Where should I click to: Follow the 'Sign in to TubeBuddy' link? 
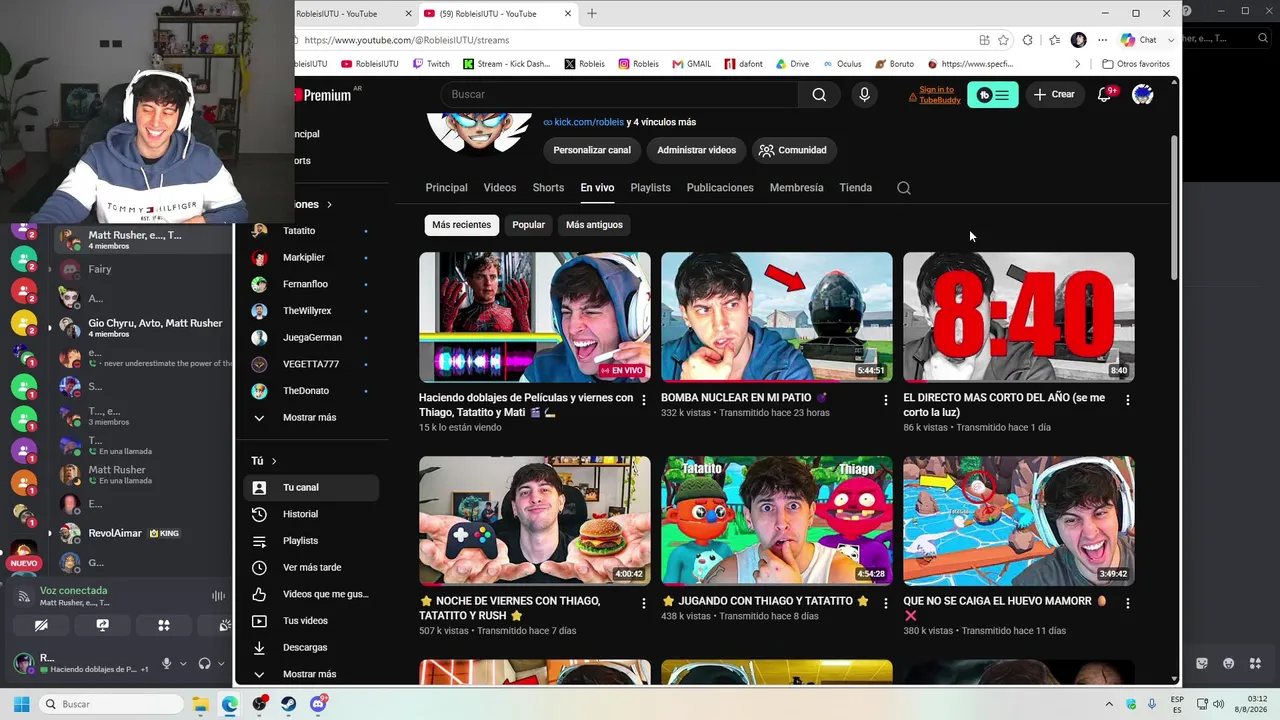pyautogui.click(x=937, y=95)
